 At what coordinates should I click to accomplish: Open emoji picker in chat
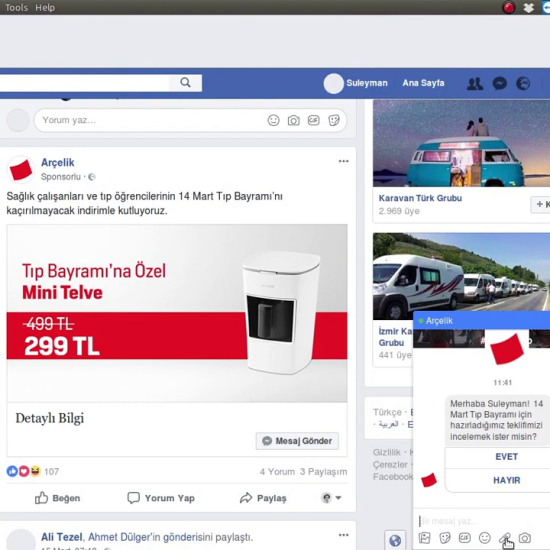[x=485, y=538]
